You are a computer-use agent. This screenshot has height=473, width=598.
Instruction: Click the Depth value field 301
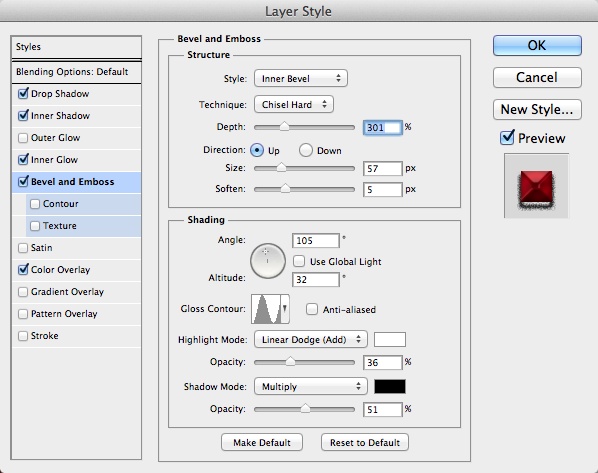click(383, 127)
